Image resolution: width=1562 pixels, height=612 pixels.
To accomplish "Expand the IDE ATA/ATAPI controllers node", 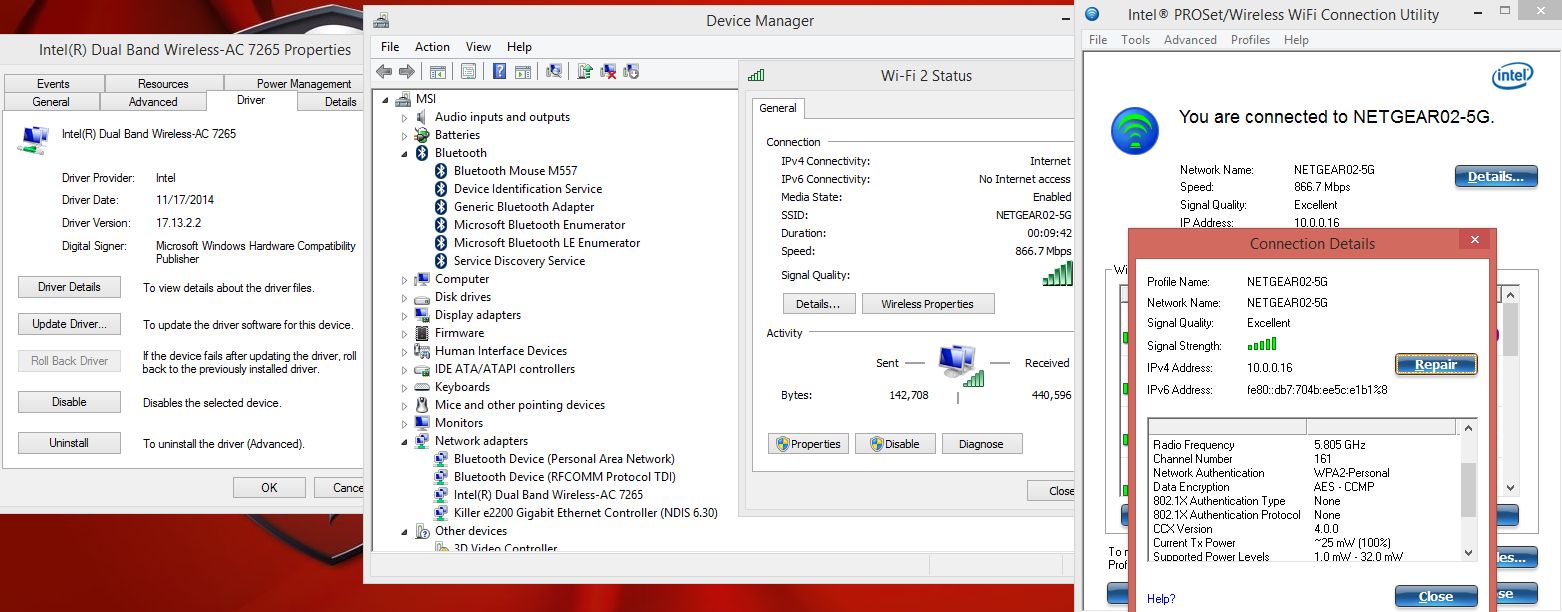I will (405, 370).
